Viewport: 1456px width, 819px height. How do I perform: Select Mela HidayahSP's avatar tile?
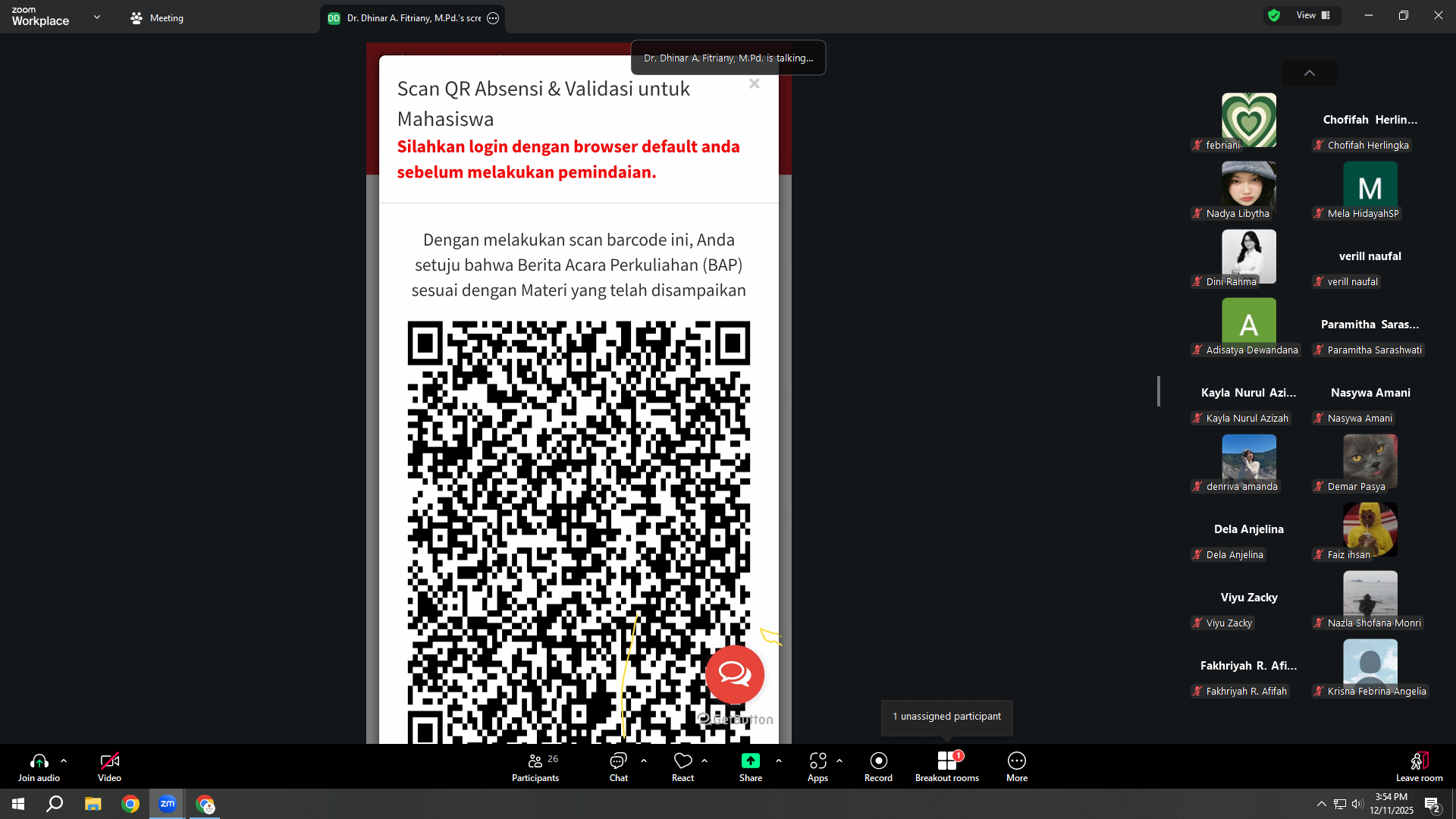tap(1370, 189)
